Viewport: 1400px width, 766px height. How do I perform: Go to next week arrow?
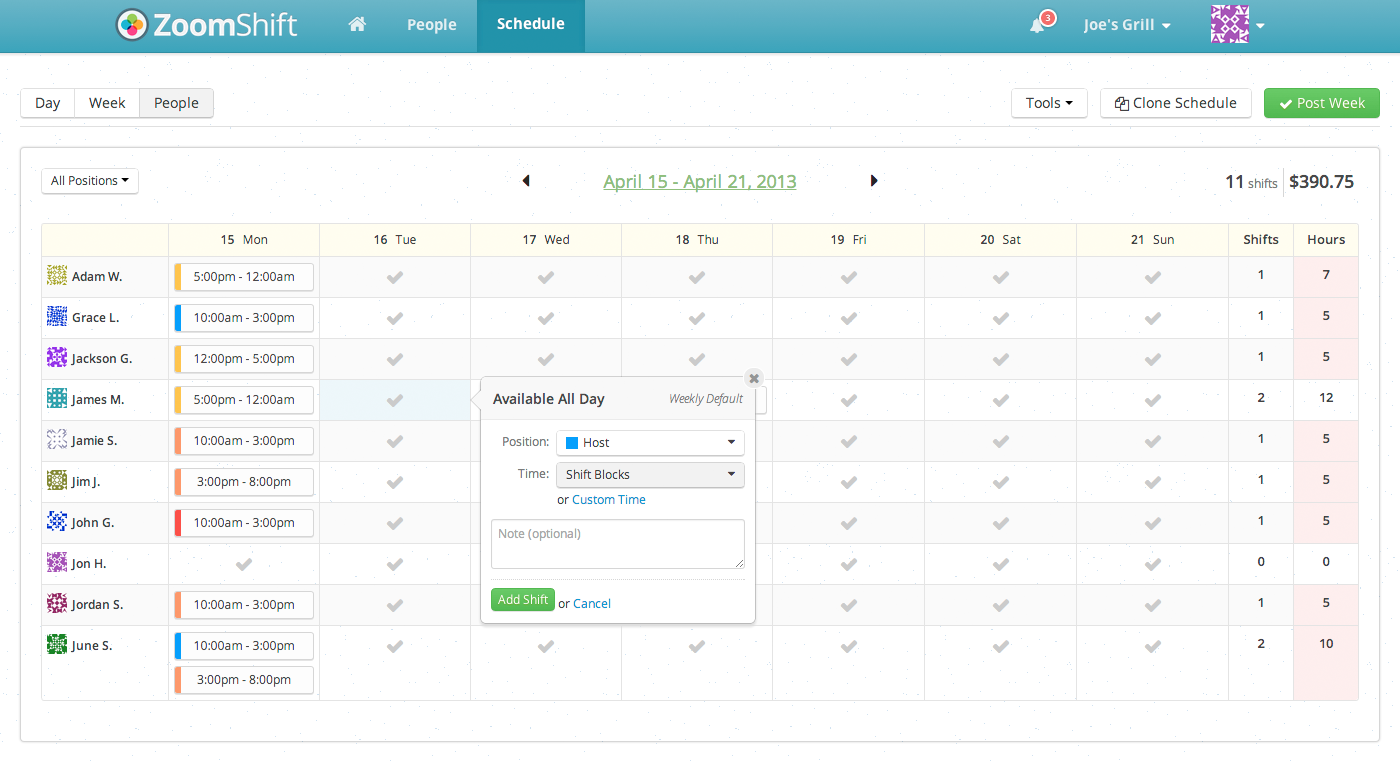click(874, 181)
